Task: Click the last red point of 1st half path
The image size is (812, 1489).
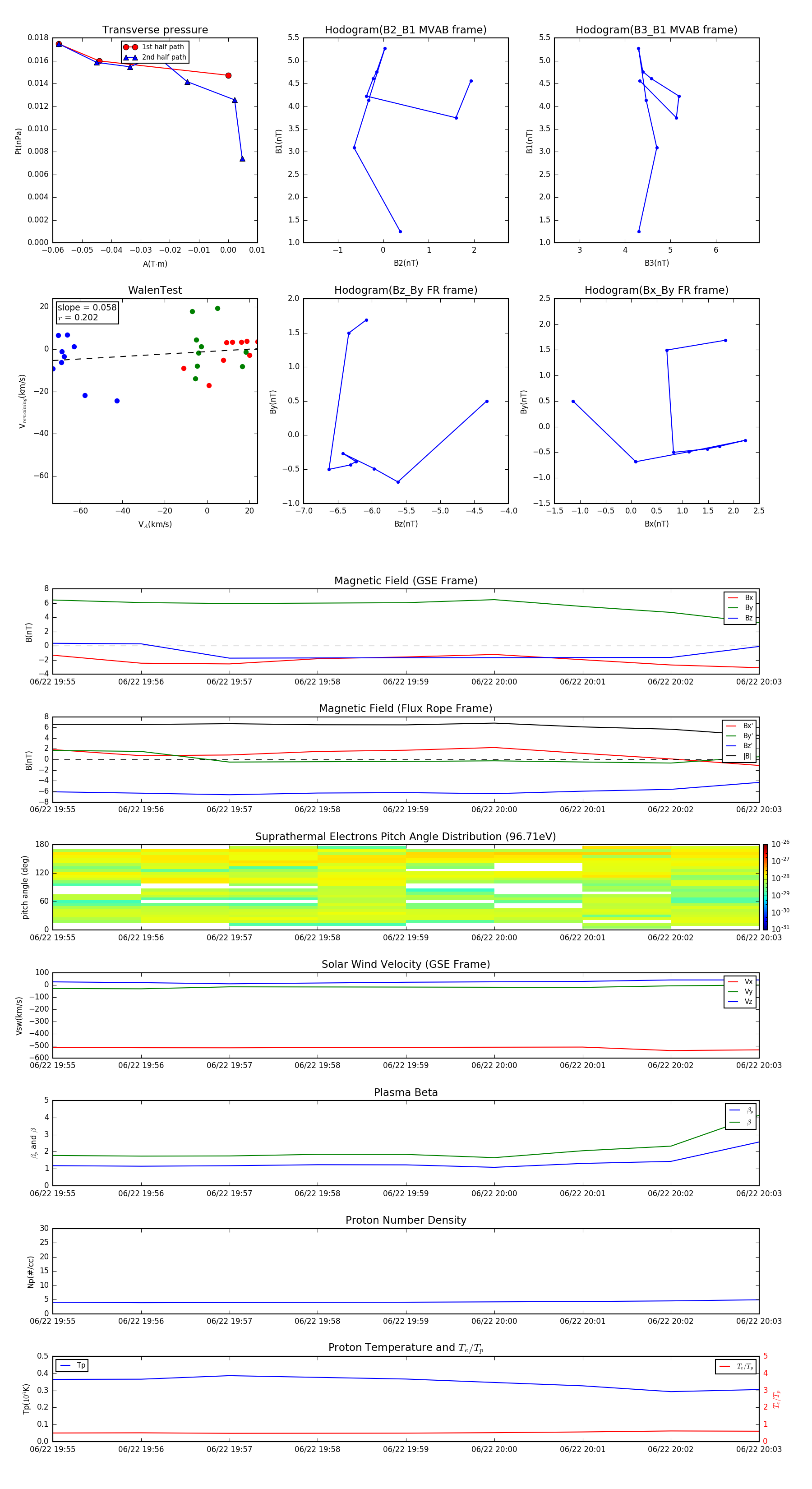Action: 228,76
